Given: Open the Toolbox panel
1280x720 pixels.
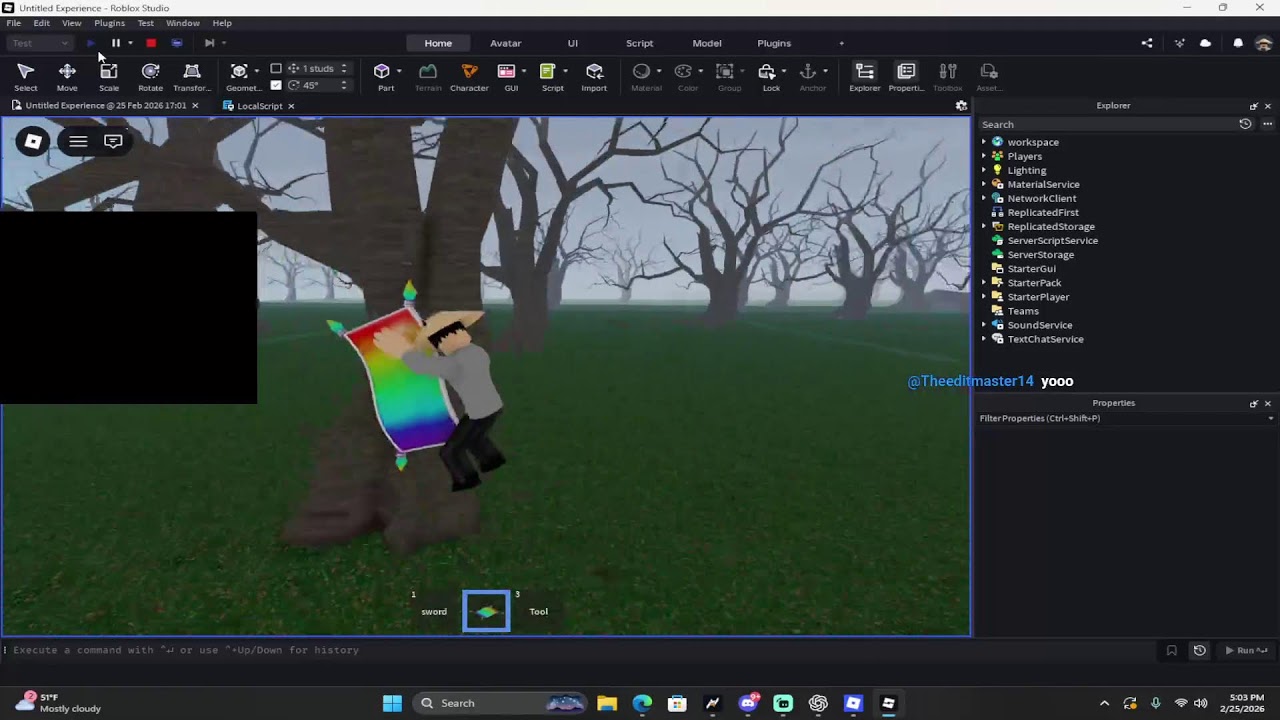Looking at the screenshot, I should [x=947, y=77].
